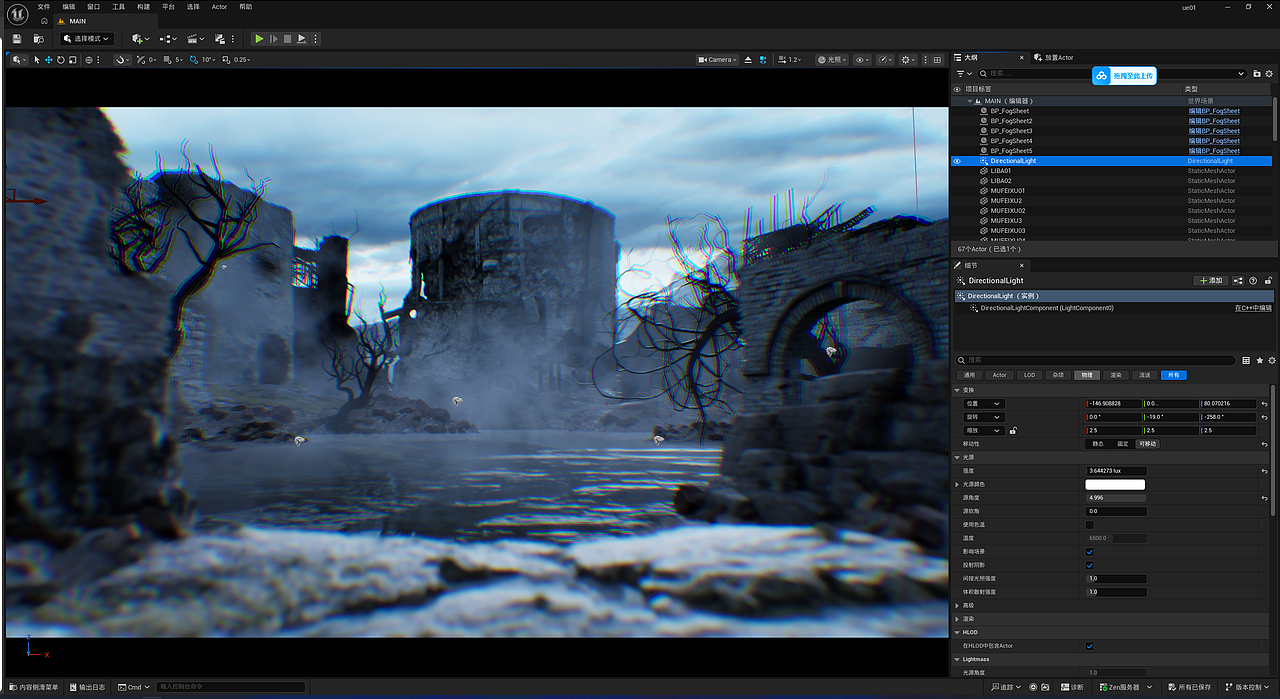Image resolution: width=1280 pixels, height=699 pixels.
Task: Open the Outliner filter dropdown
Action: [963, 73]
